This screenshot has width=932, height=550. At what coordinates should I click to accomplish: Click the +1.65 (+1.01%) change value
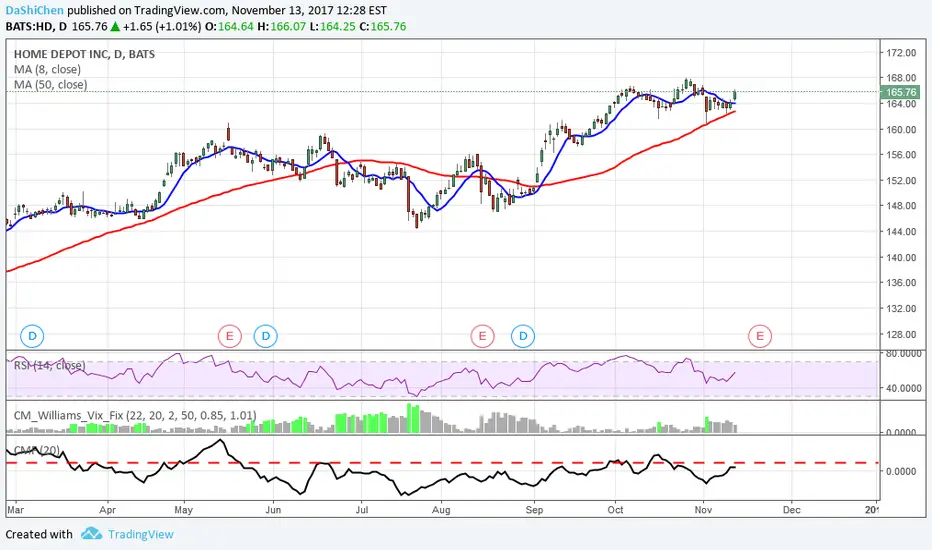(x=162, y=27)
